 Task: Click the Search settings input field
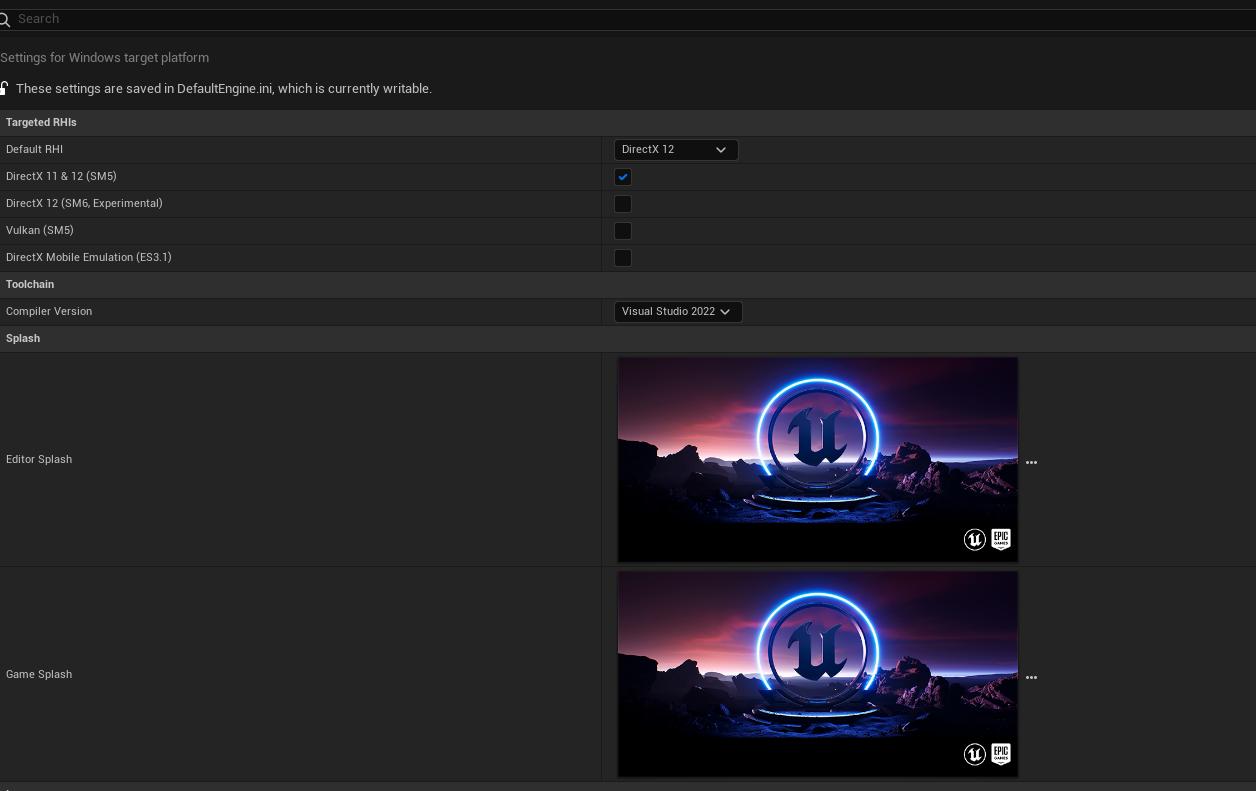coord(628,19)
